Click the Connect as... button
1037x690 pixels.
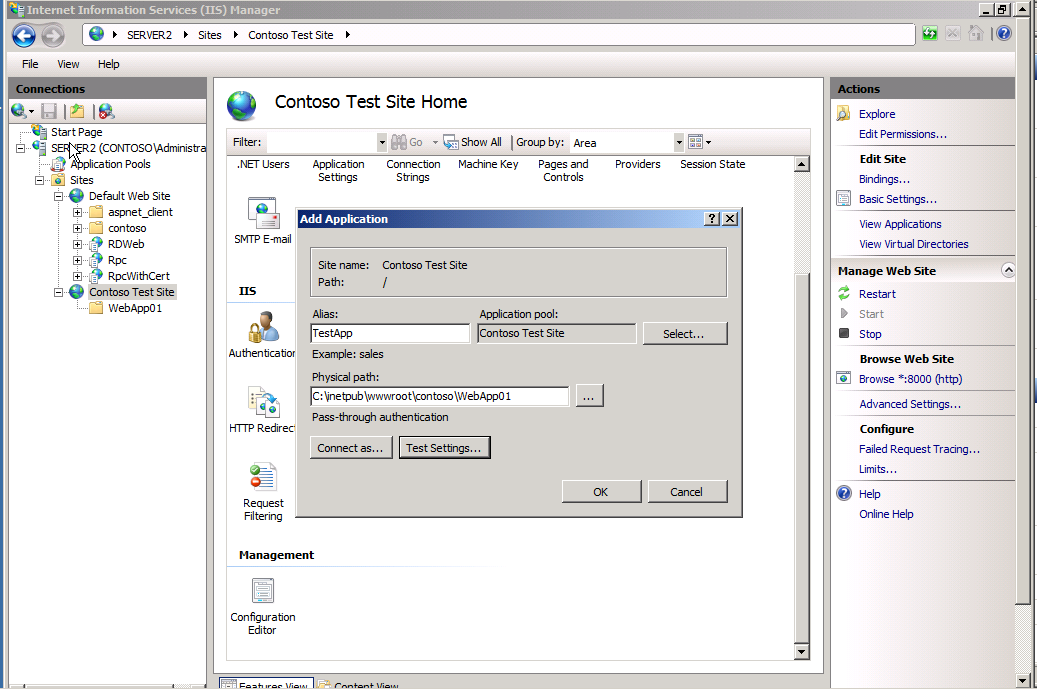pyautogui.click(x=351, y=448)
